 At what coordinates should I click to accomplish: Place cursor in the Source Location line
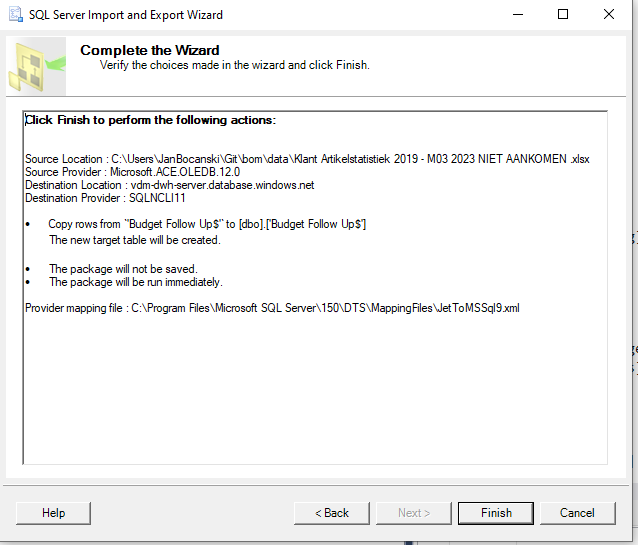point(307,159)
